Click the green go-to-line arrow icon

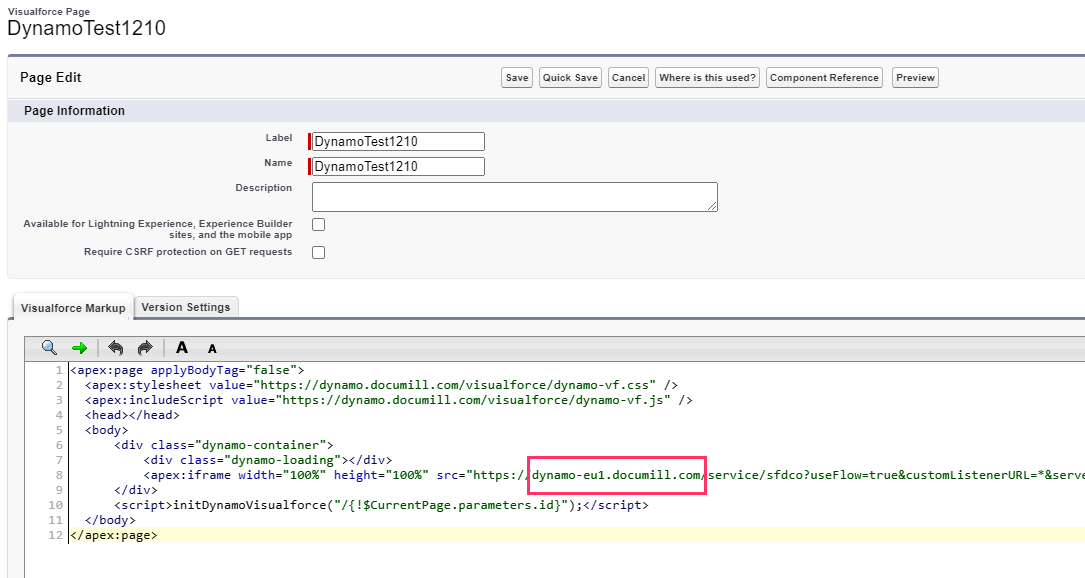tap(79, 348)
